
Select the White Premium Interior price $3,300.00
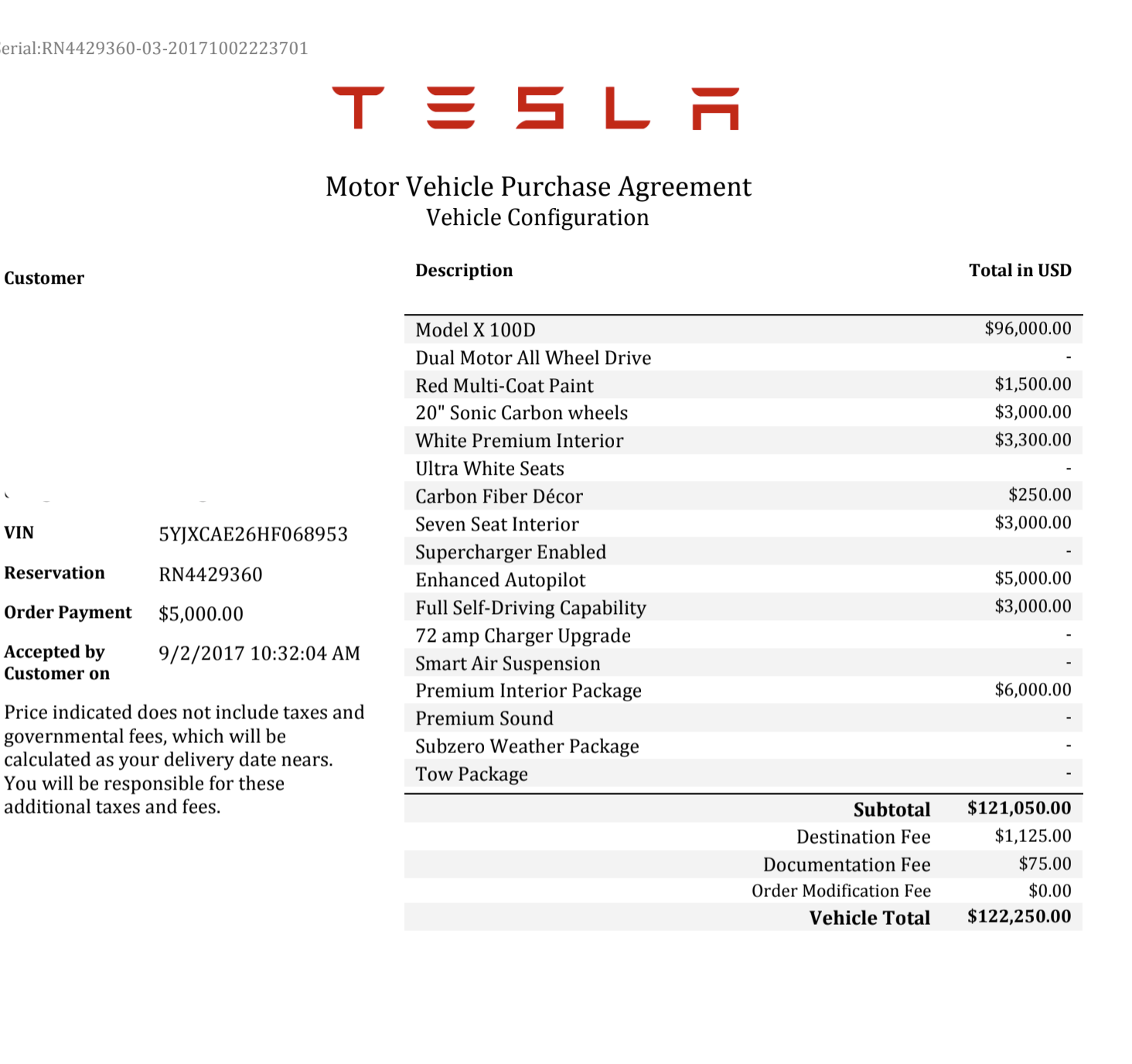pyautogui.click(x=1032, y=440)
